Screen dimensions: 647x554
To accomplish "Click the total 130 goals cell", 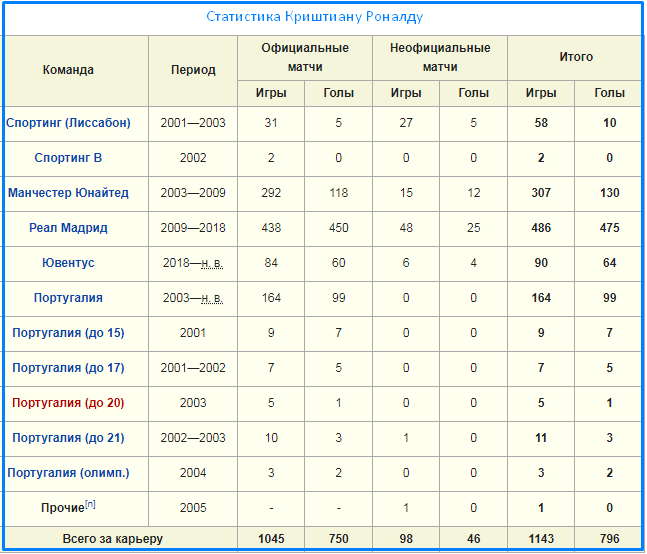I will click(609, 193).
